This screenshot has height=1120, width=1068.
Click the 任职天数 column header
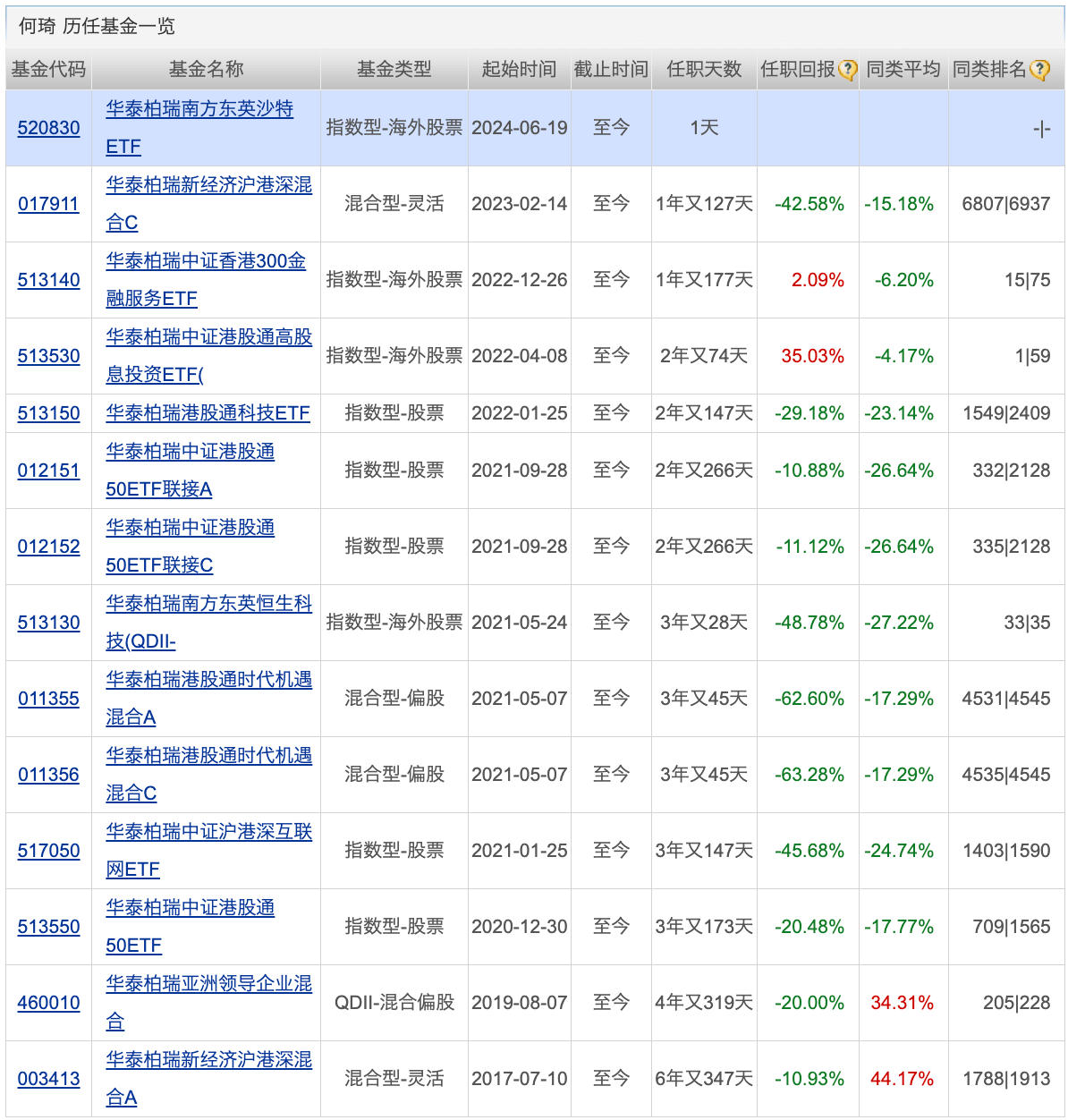coord(704,70)
